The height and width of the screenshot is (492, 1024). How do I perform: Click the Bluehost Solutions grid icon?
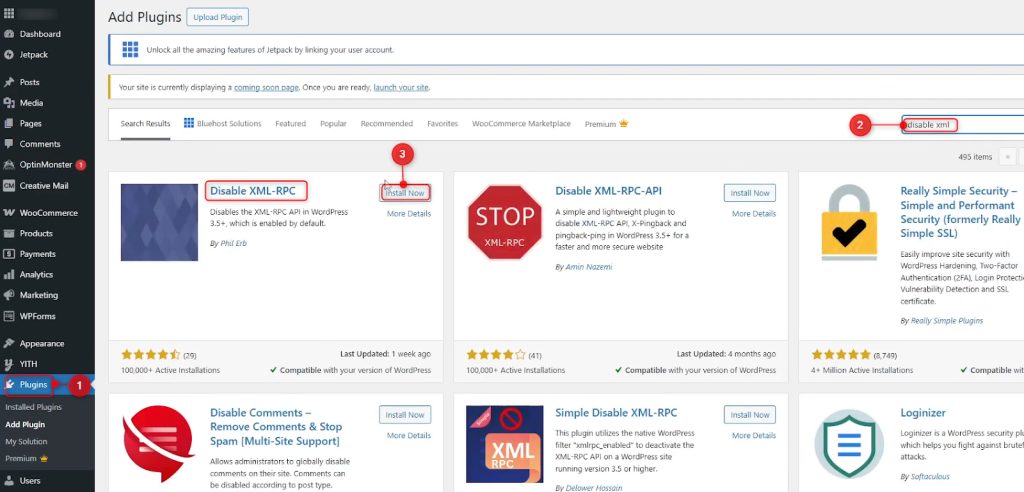click(x=189, y=123)
